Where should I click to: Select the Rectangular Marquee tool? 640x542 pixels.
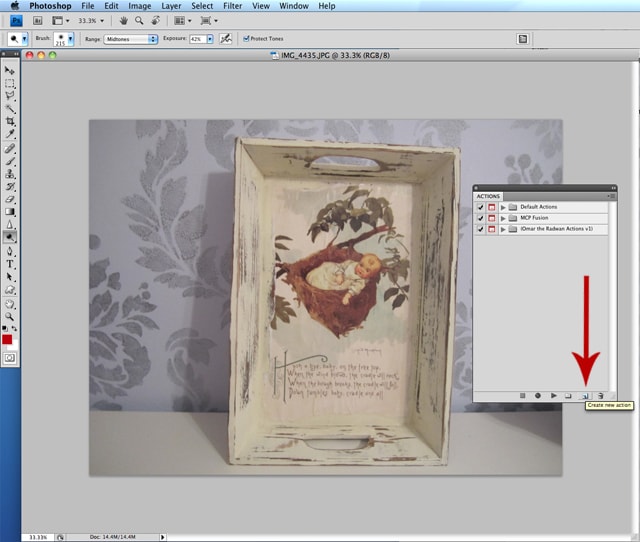(x=9, y=83)
